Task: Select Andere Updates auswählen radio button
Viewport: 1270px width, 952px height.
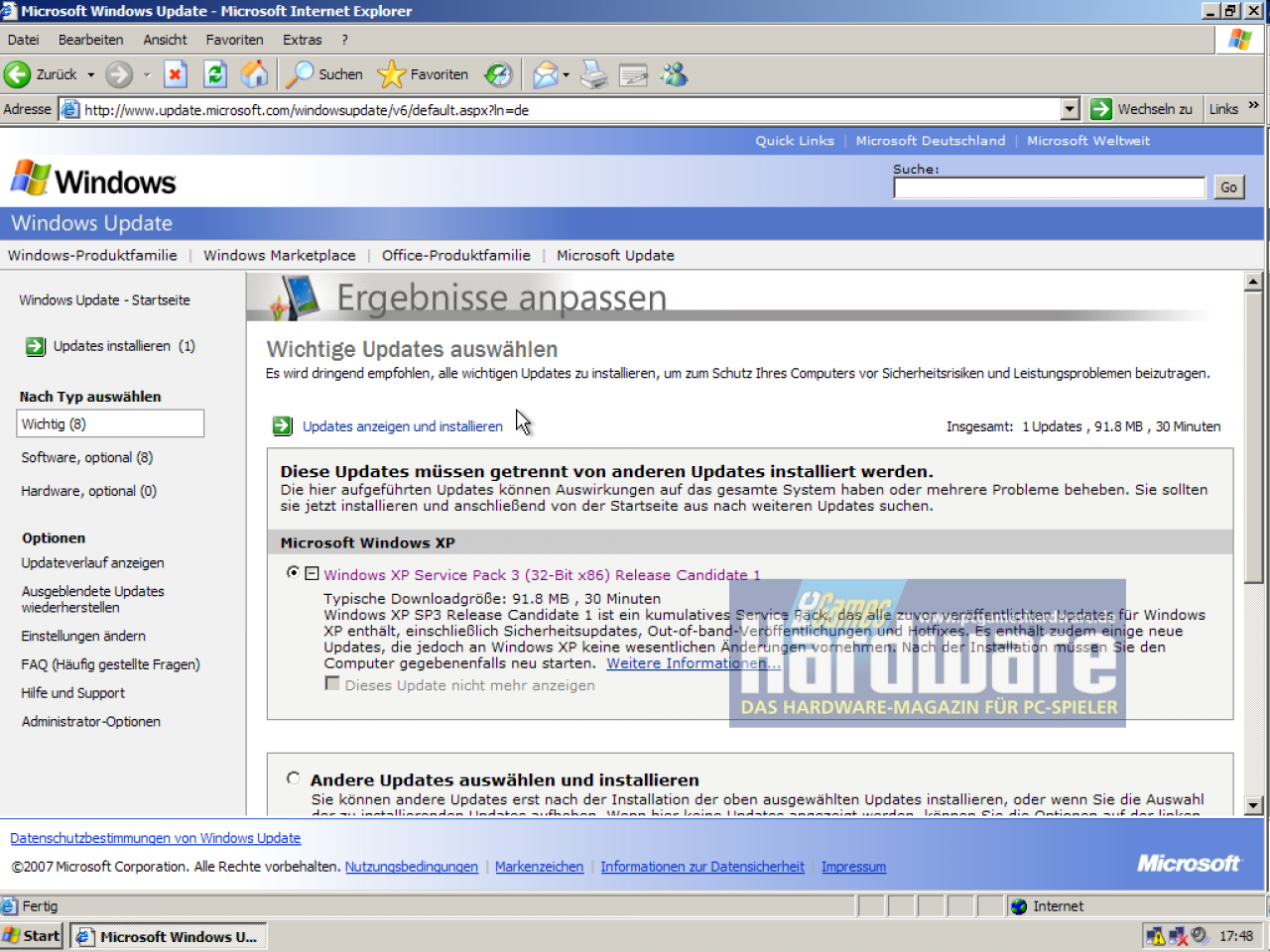Action: (293, 778)
